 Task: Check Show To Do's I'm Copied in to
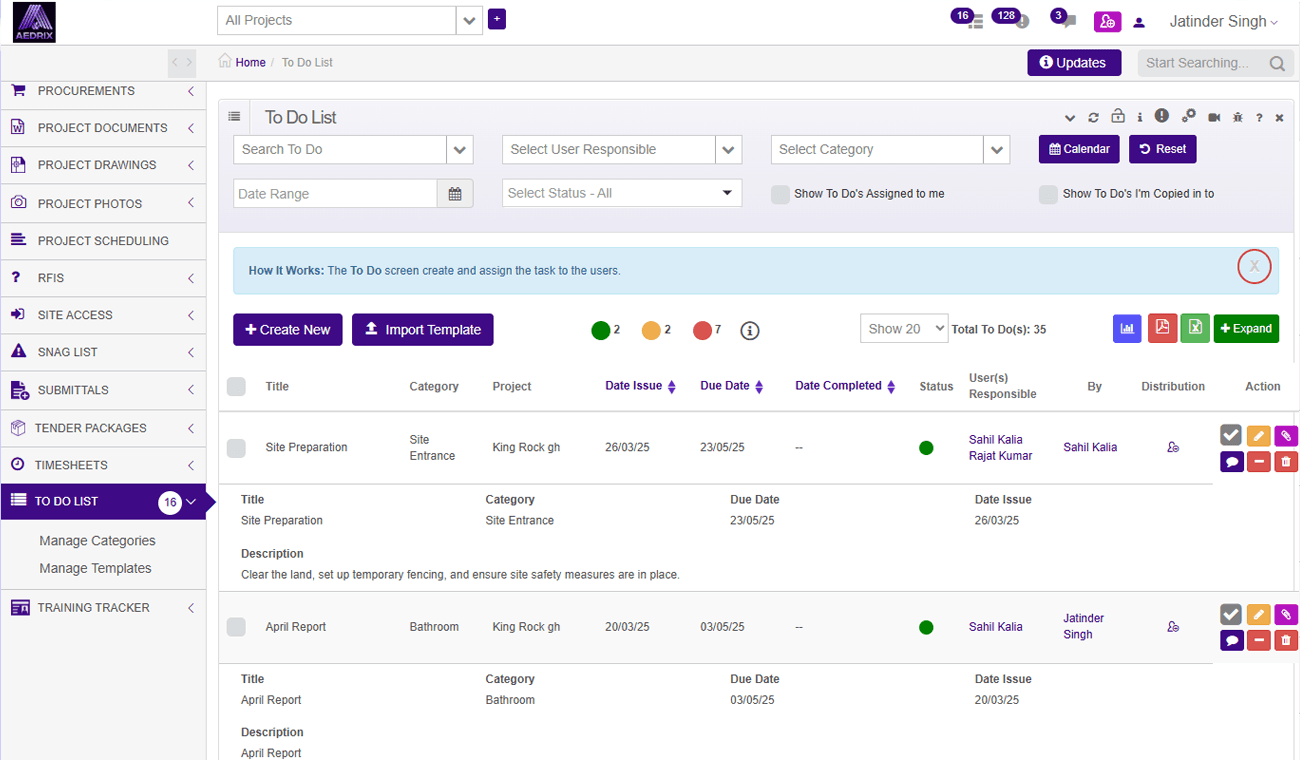(1048, 194)
